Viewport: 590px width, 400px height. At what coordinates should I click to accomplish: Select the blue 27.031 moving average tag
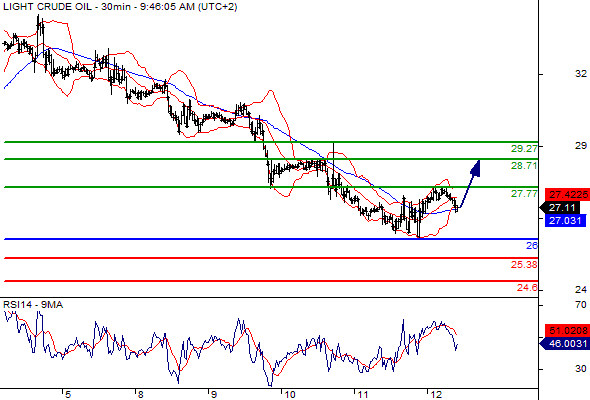tap(565, 220)
